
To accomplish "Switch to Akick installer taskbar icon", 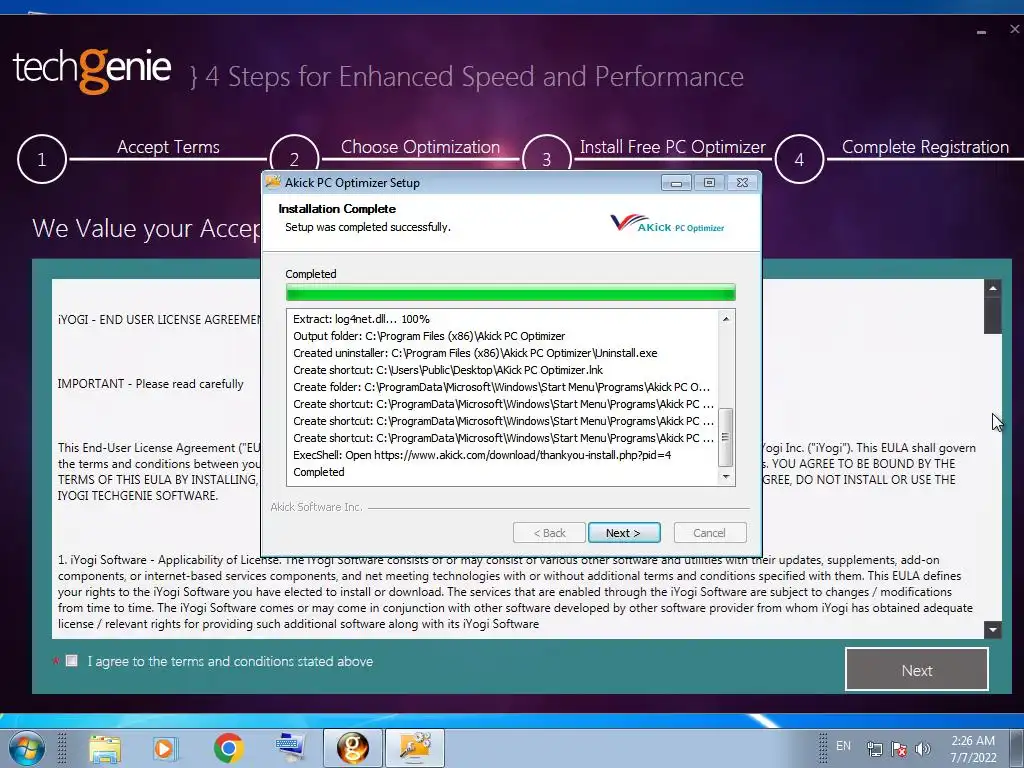I will (415, 748).
